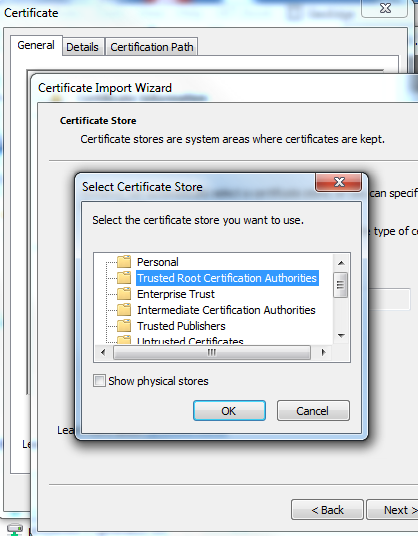Viewport: 418px width, 536px height.
Task: Click the horizontal scrollbar thumb in store list
Action: click(x=212, y=352)
